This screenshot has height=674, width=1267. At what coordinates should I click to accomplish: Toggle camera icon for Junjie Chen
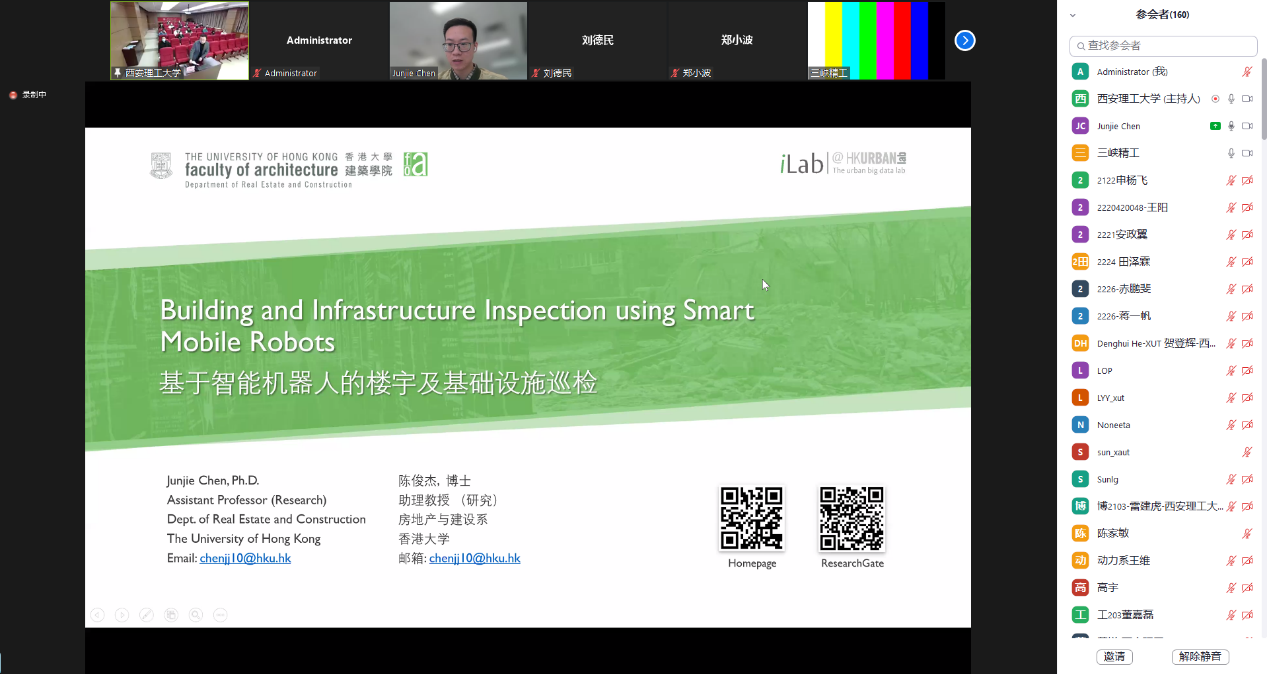[x=1247, y=126]
